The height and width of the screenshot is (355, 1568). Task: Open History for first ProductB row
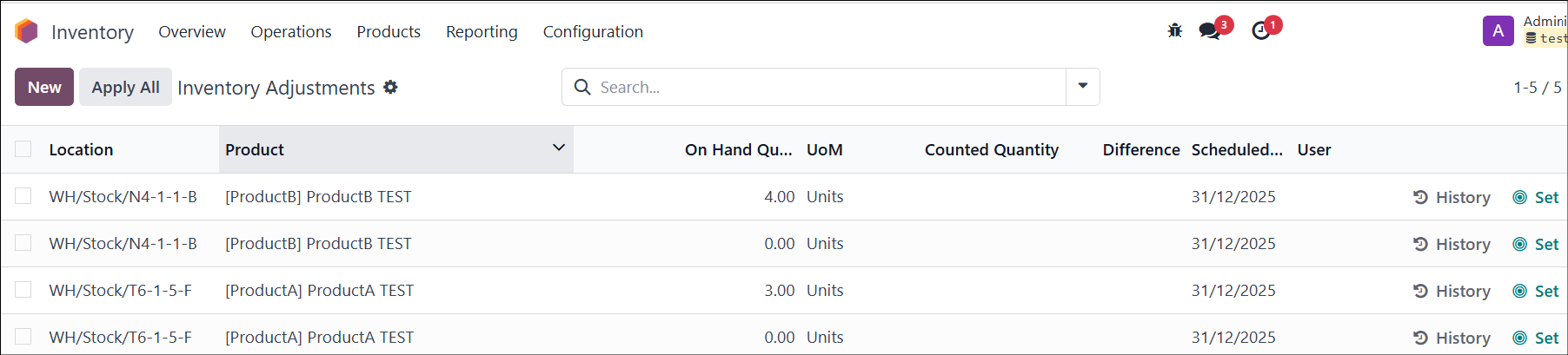pyautogui.click(x=1452, y=197)
